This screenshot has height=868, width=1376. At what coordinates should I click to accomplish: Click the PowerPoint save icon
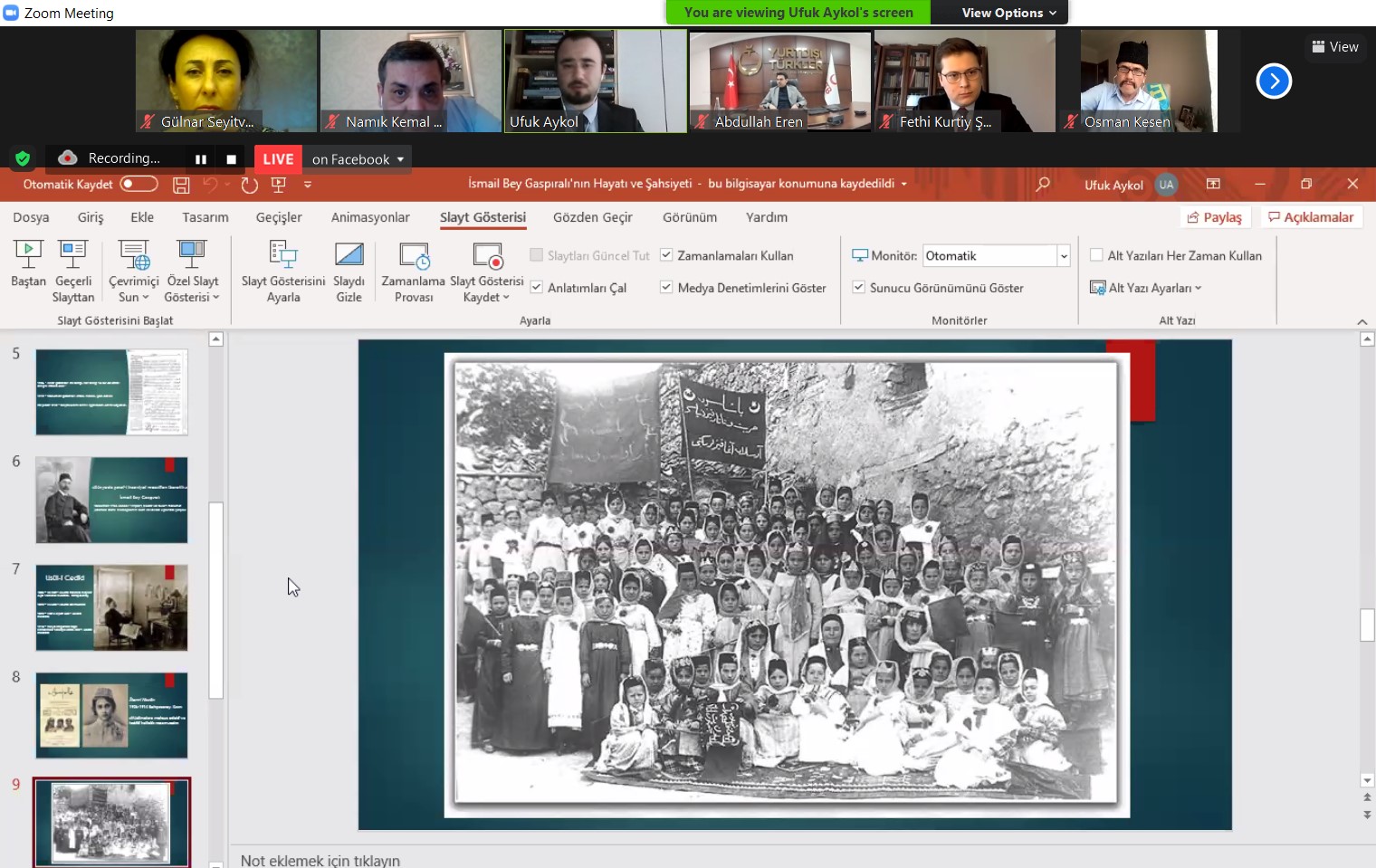(181, 185)
